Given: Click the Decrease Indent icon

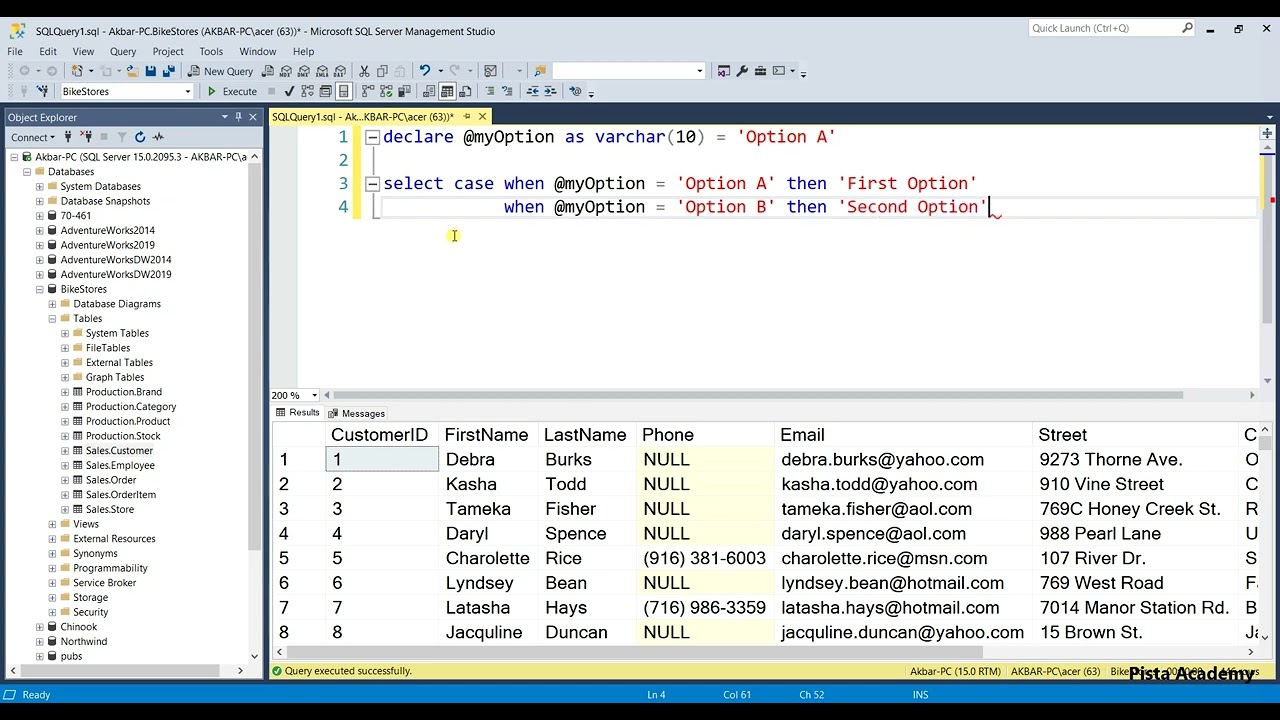Looking at the screenshot, I should pos(533,91).
